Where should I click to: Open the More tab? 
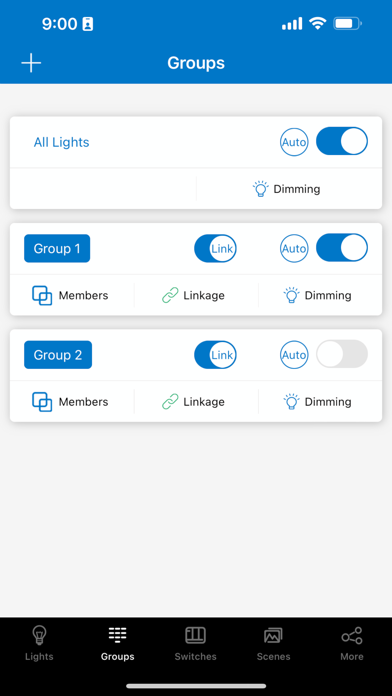point(352,644)
